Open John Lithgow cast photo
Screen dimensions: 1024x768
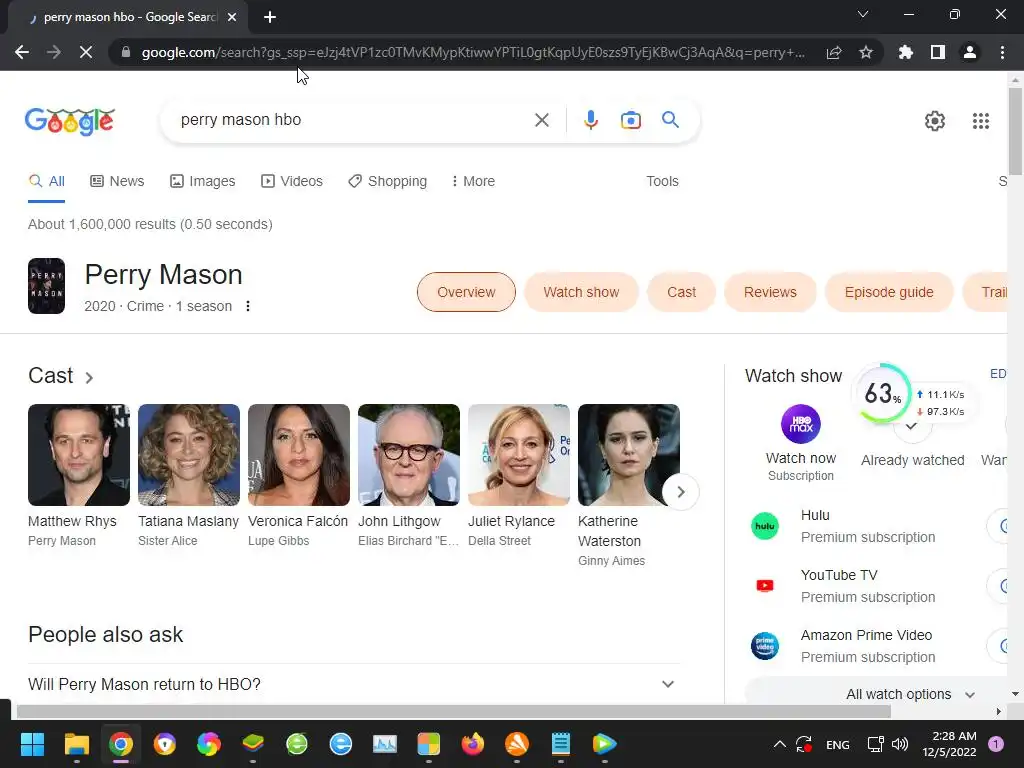point(409,455)
